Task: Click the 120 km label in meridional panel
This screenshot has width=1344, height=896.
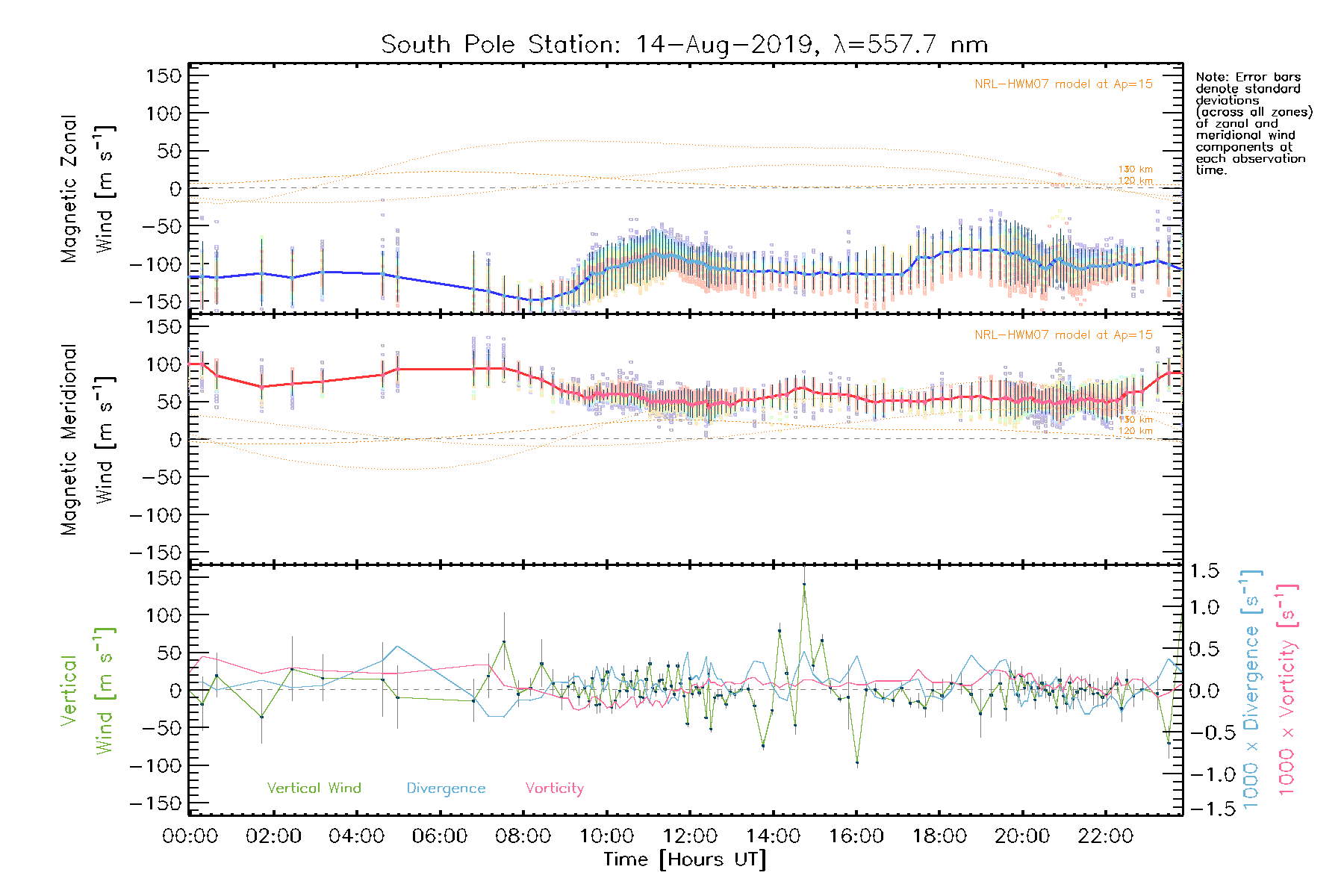Action: (1135, 431)
